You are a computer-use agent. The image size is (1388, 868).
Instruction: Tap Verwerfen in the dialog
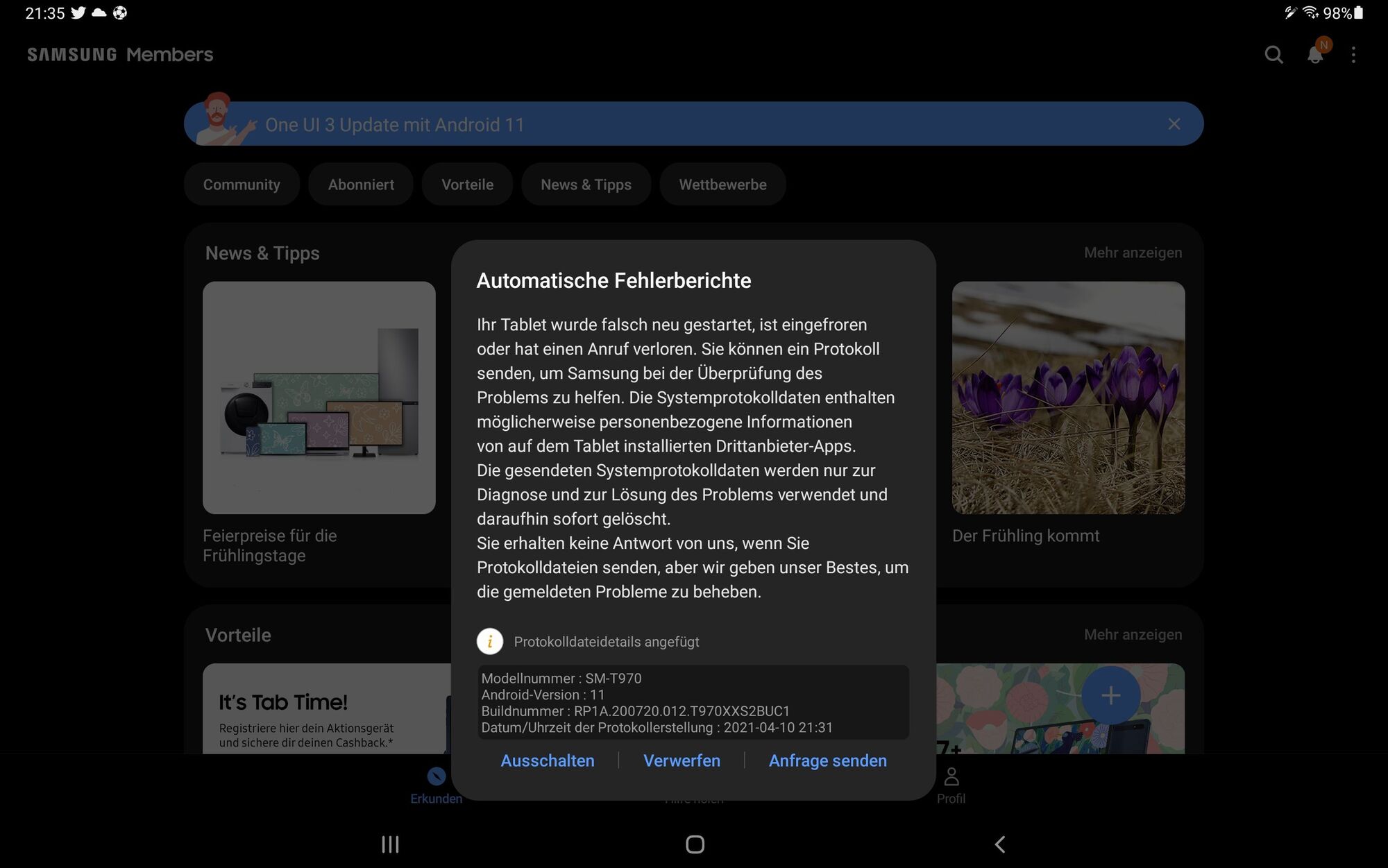pos(682,760)
